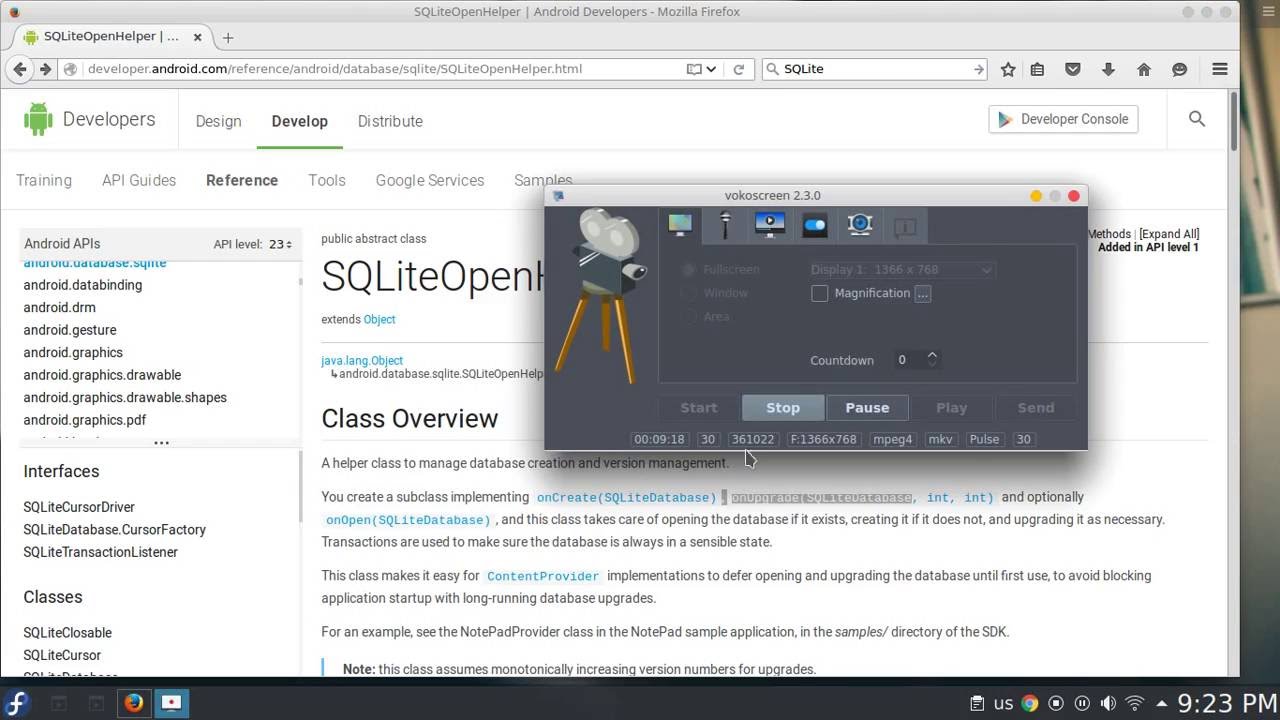This screenshot has height=720, width=1280.
Task: Open Display 1 1366 x 768 dropdown
Action: click(x=902, y=270)
